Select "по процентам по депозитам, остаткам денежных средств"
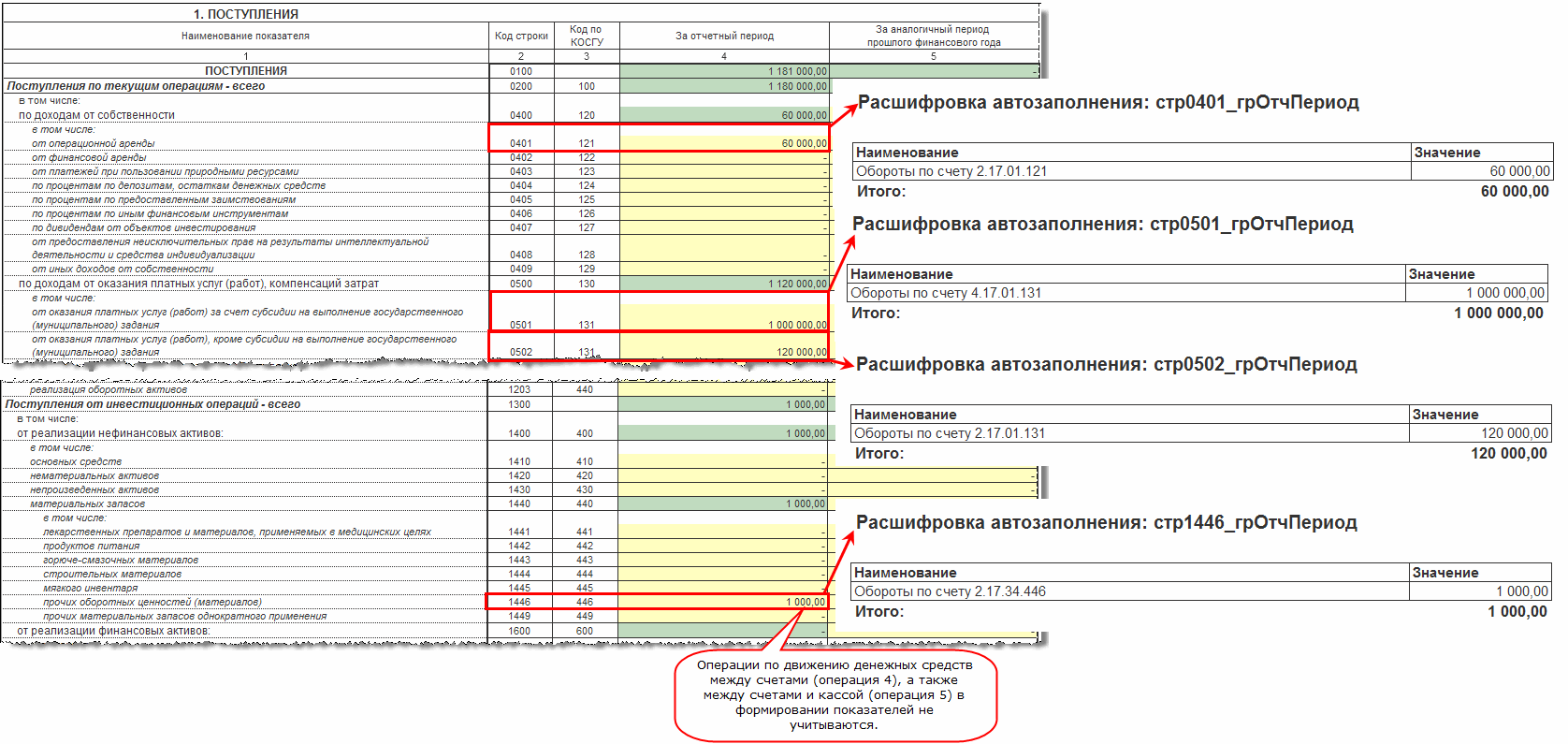Viewport: 1568px width, 744px height. pos(178,185)
